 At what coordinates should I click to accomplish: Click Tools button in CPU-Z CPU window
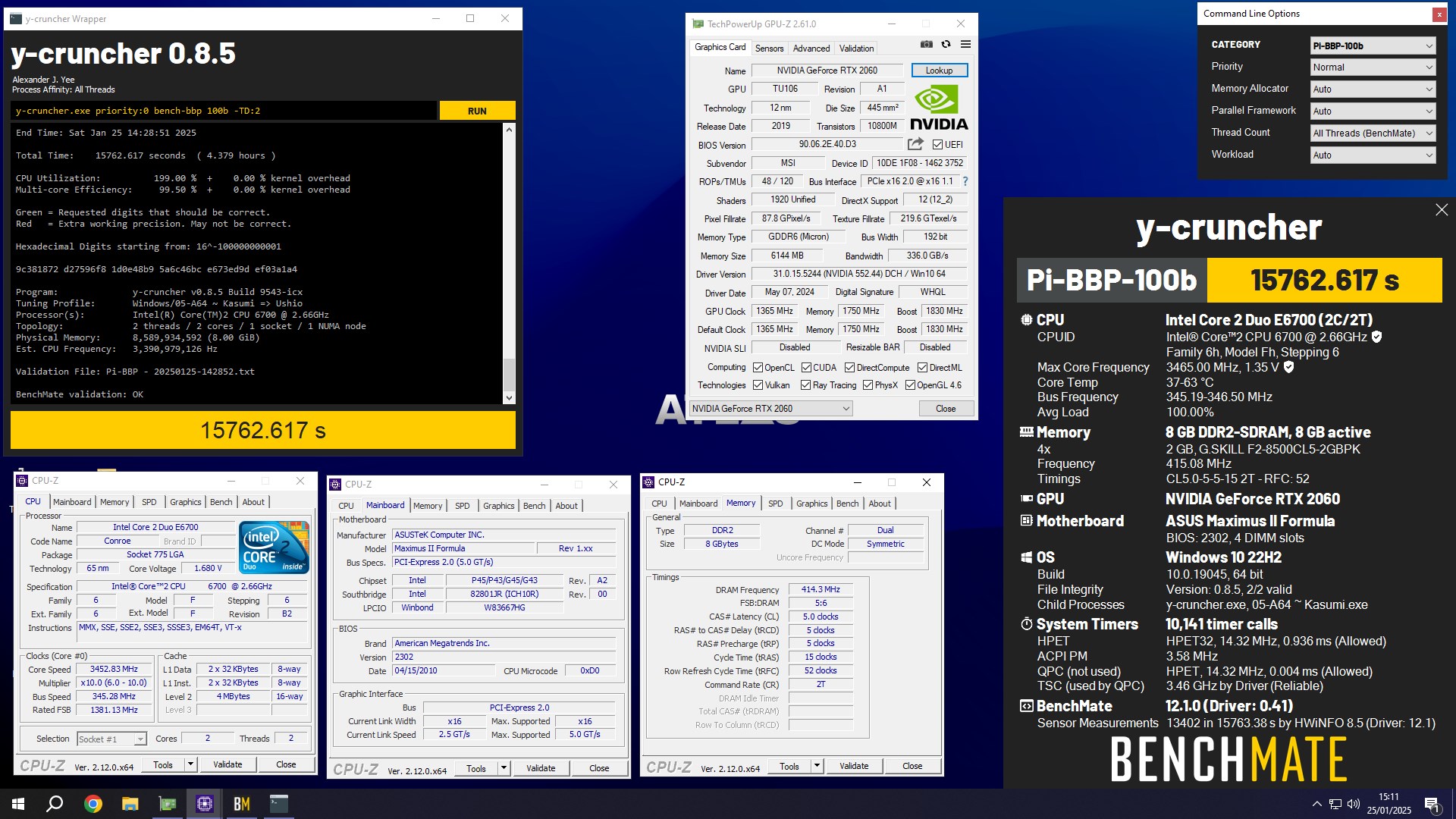[x=163, y=764]
